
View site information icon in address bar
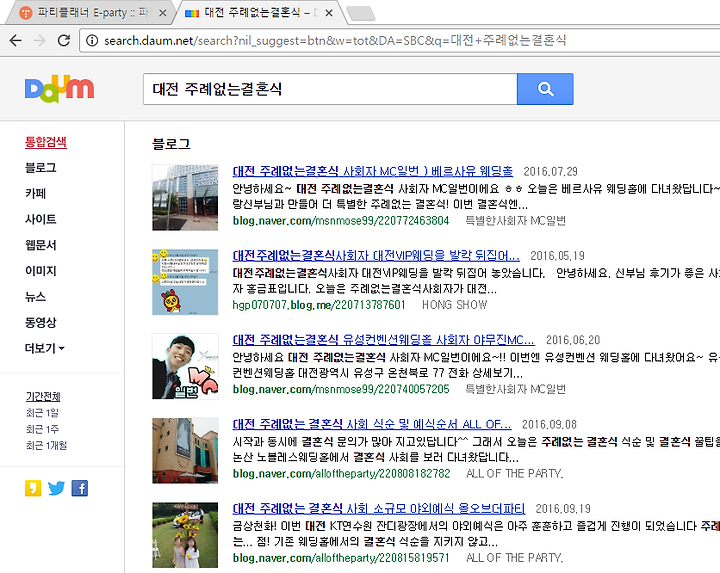(92, 41)
